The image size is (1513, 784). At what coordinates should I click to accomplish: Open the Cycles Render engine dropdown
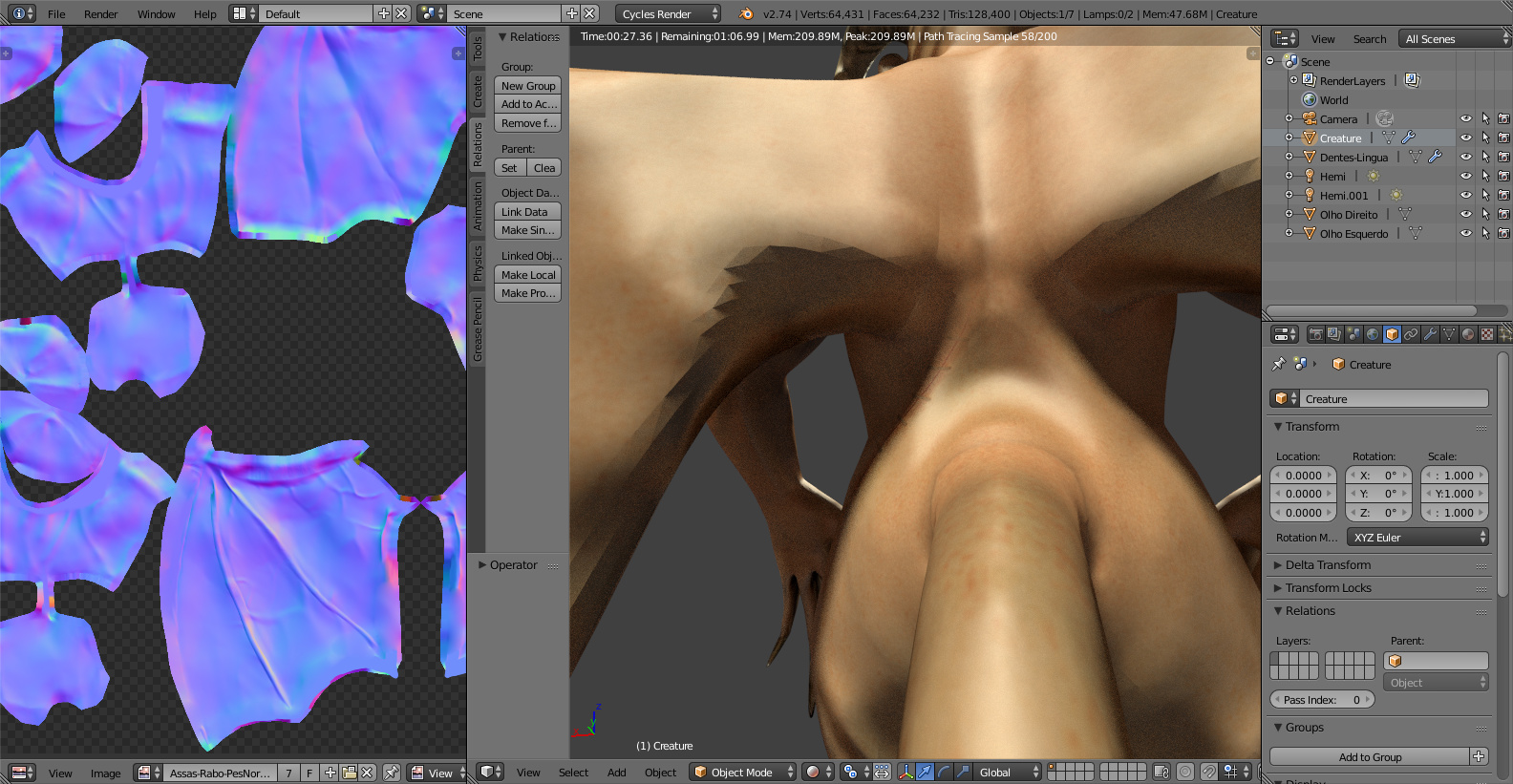(x=668, y=13)
